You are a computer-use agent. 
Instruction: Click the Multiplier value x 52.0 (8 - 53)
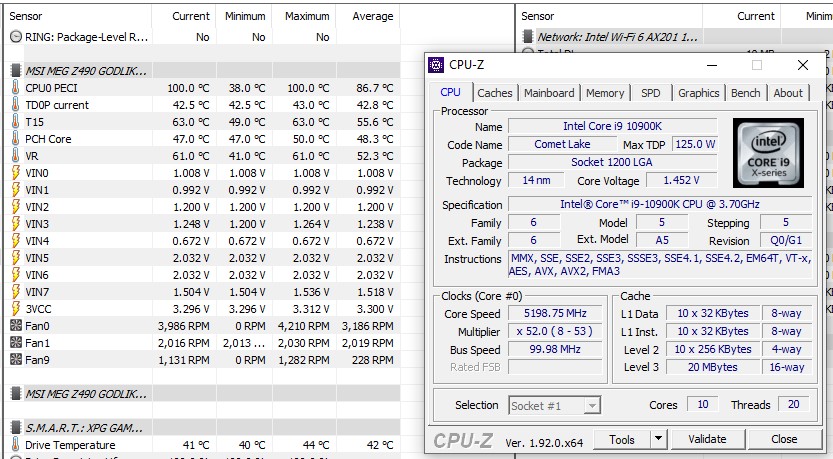[555, 331]
